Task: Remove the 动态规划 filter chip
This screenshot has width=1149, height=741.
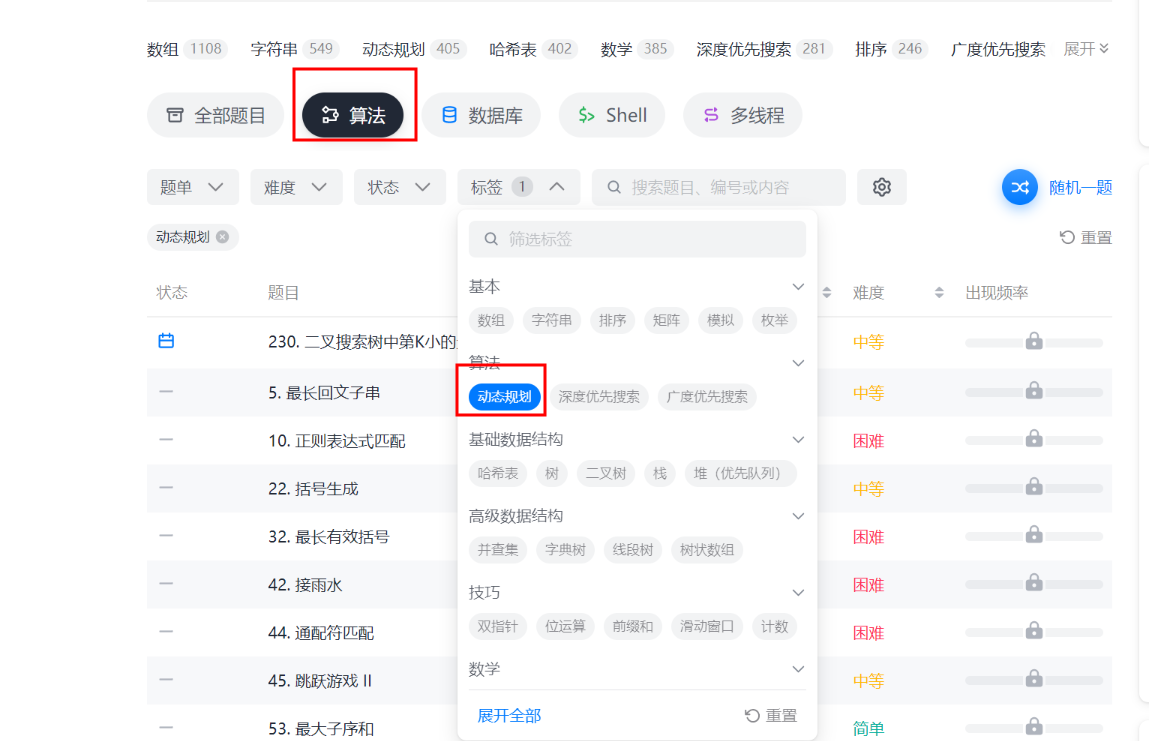Action: 223,237
